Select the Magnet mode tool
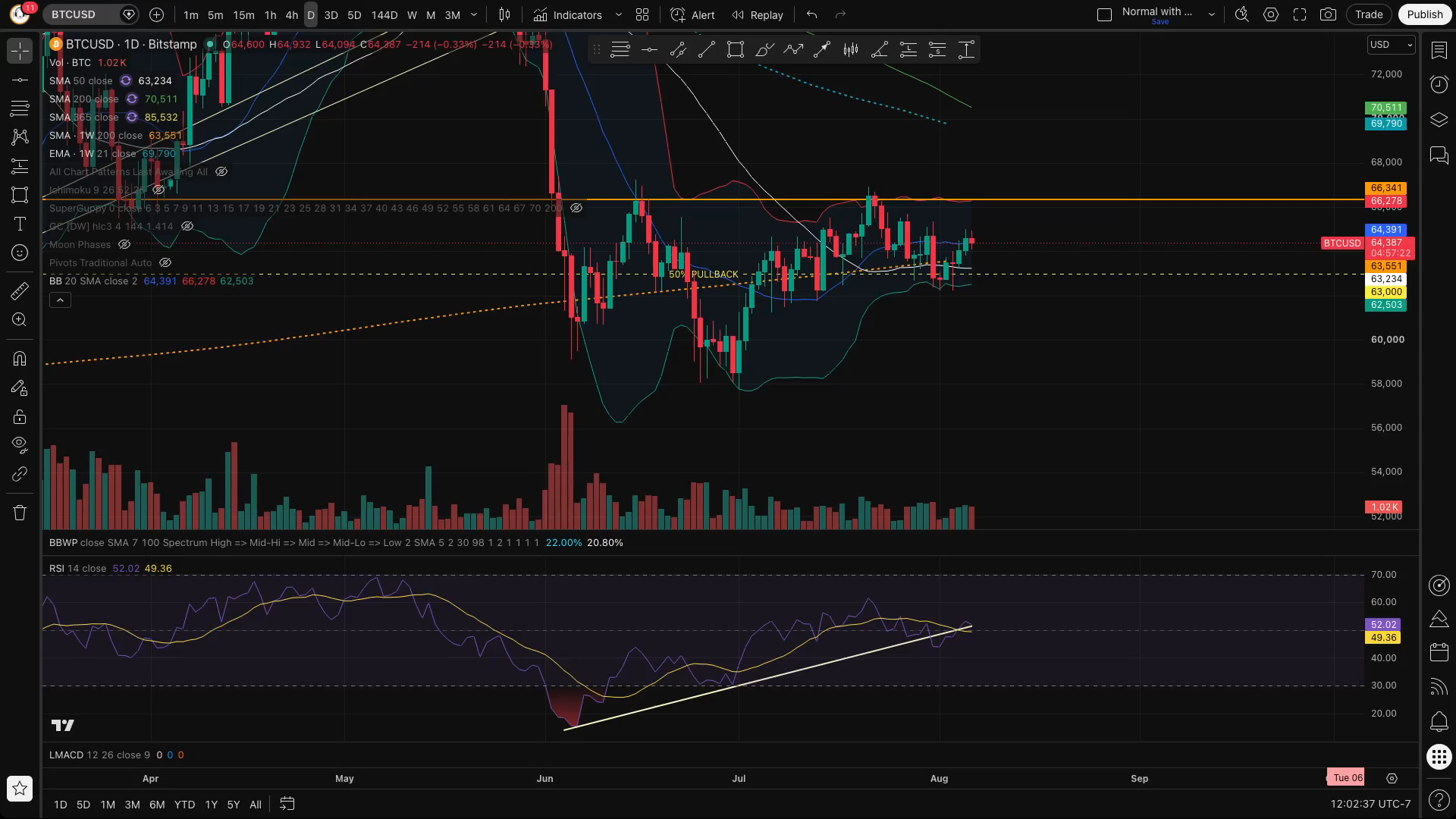Image resolution: width=1456 pixels, height=819 pixels. tap(20, 359)
